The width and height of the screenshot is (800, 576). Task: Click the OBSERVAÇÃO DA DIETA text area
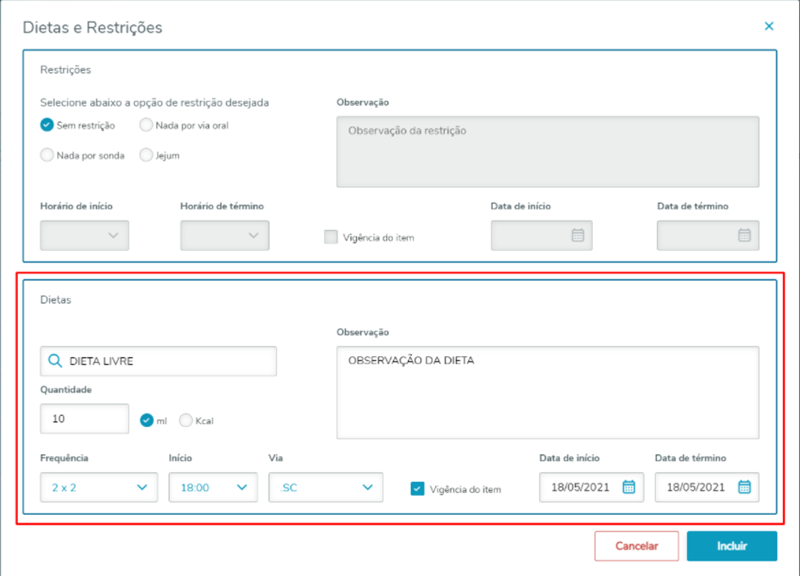pos(547,392)
